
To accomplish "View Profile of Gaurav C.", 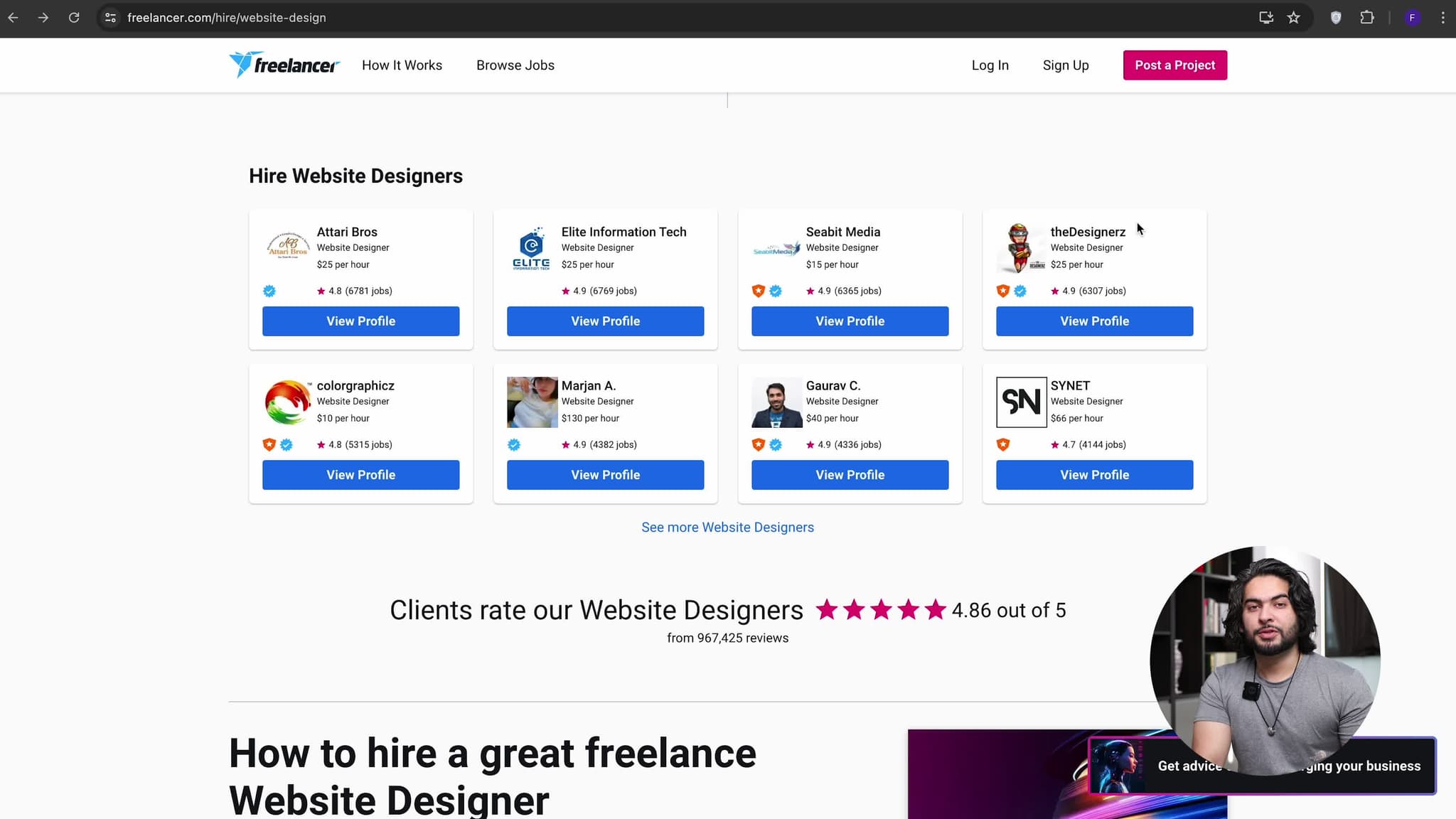I will [x=850, y=475].
